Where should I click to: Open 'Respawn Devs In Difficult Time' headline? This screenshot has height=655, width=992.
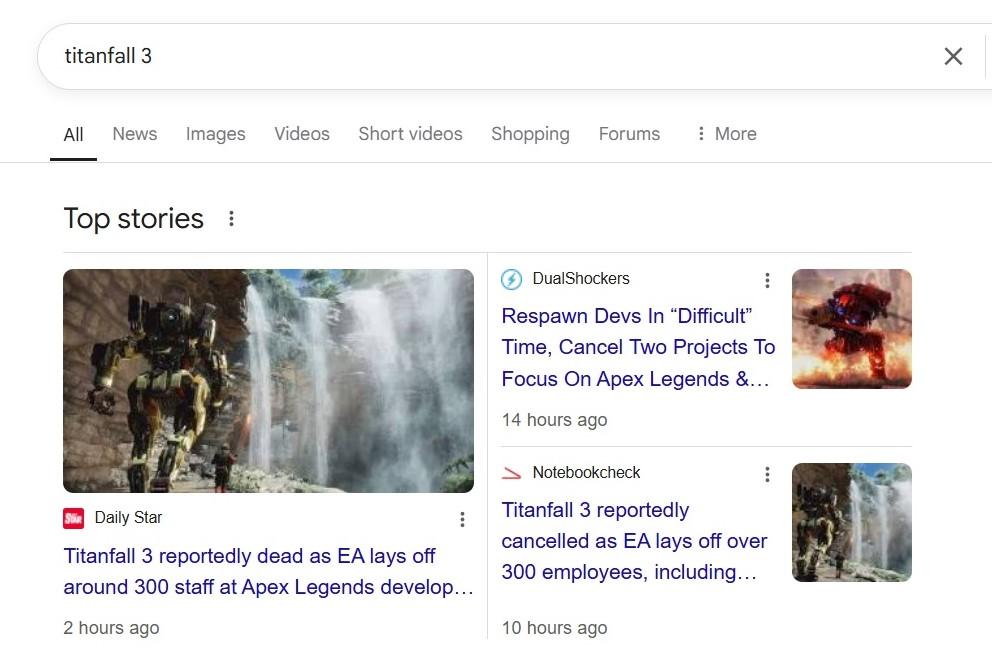pos(638,347)
